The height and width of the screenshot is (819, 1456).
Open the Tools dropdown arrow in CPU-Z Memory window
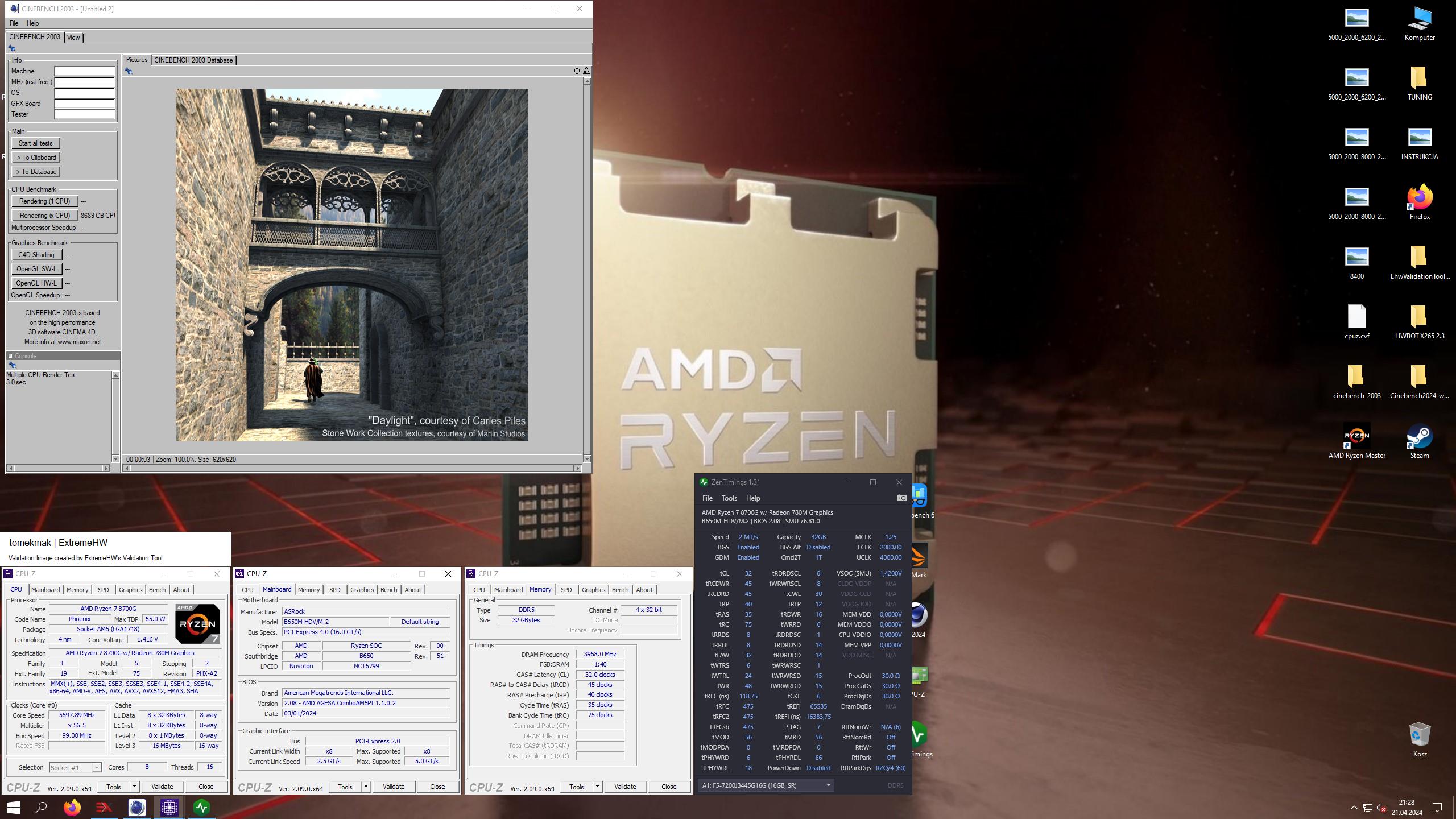coord(597,787)
